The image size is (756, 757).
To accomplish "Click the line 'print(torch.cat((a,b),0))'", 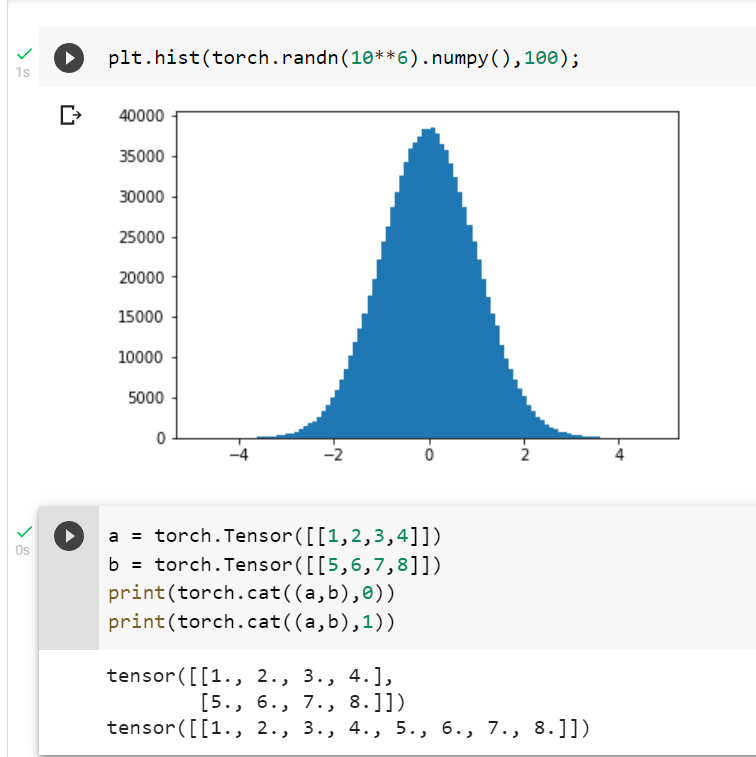I will click(252, 593).
